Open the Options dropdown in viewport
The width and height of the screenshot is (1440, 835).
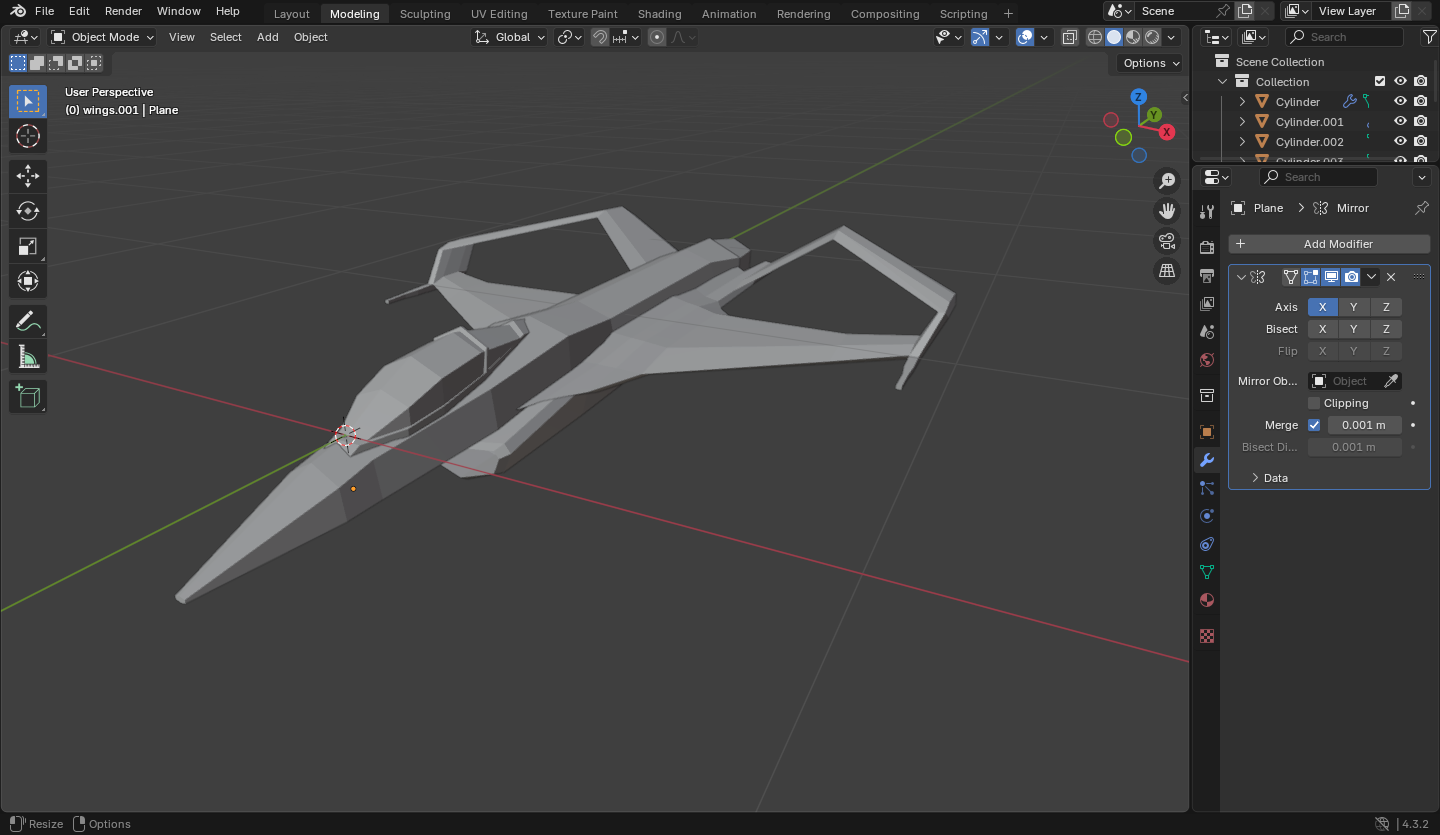pos(1150,63)
